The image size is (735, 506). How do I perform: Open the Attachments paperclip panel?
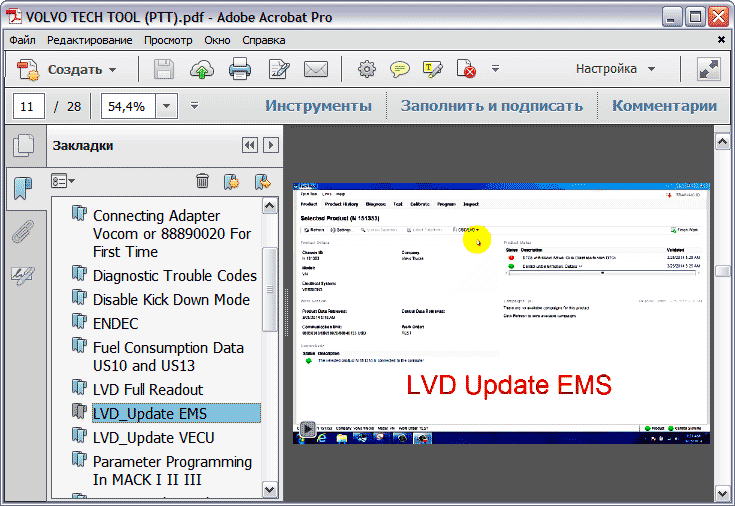pyautogui.click(x=22, y=232)
